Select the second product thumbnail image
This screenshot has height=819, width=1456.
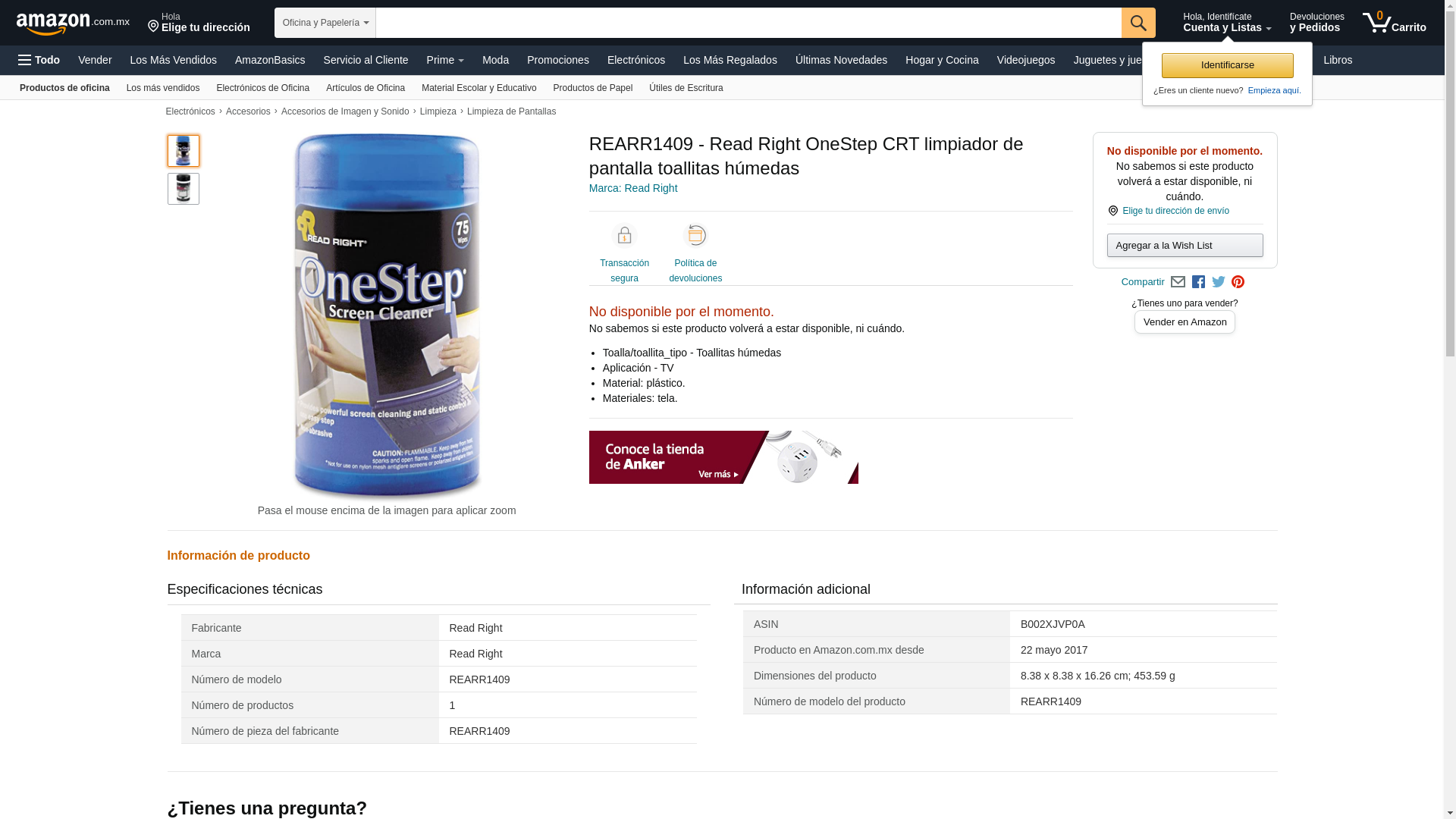[x=184, y=189]
